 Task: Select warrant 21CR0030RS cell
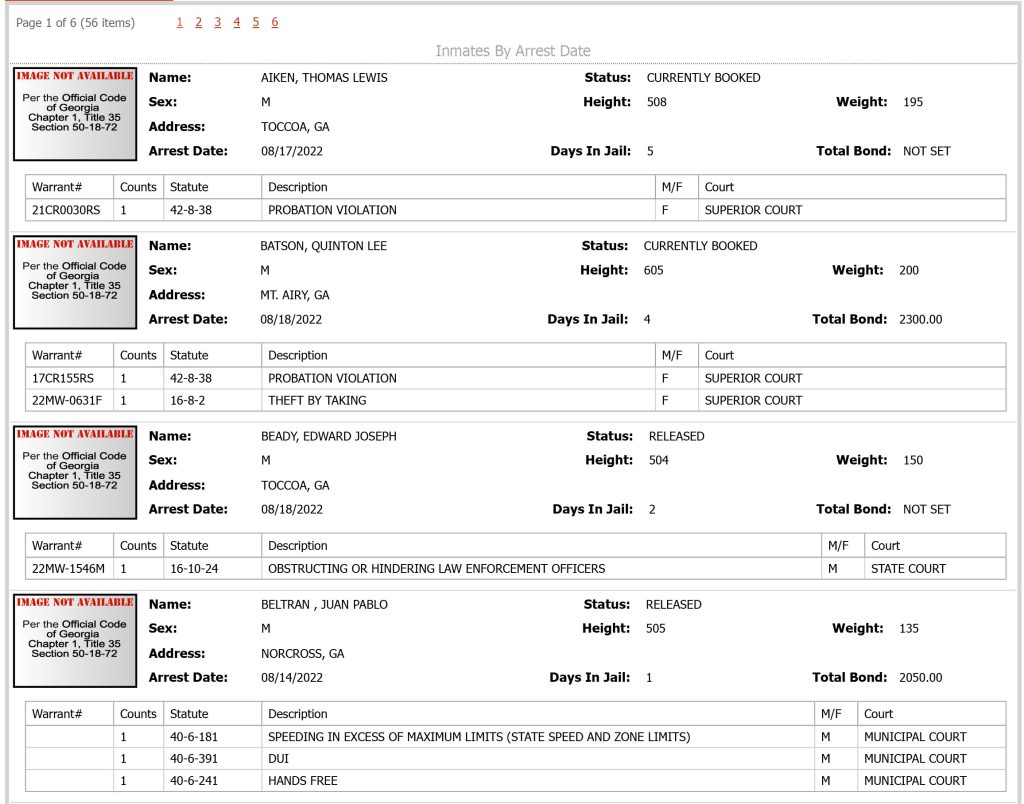pos(69,210)
